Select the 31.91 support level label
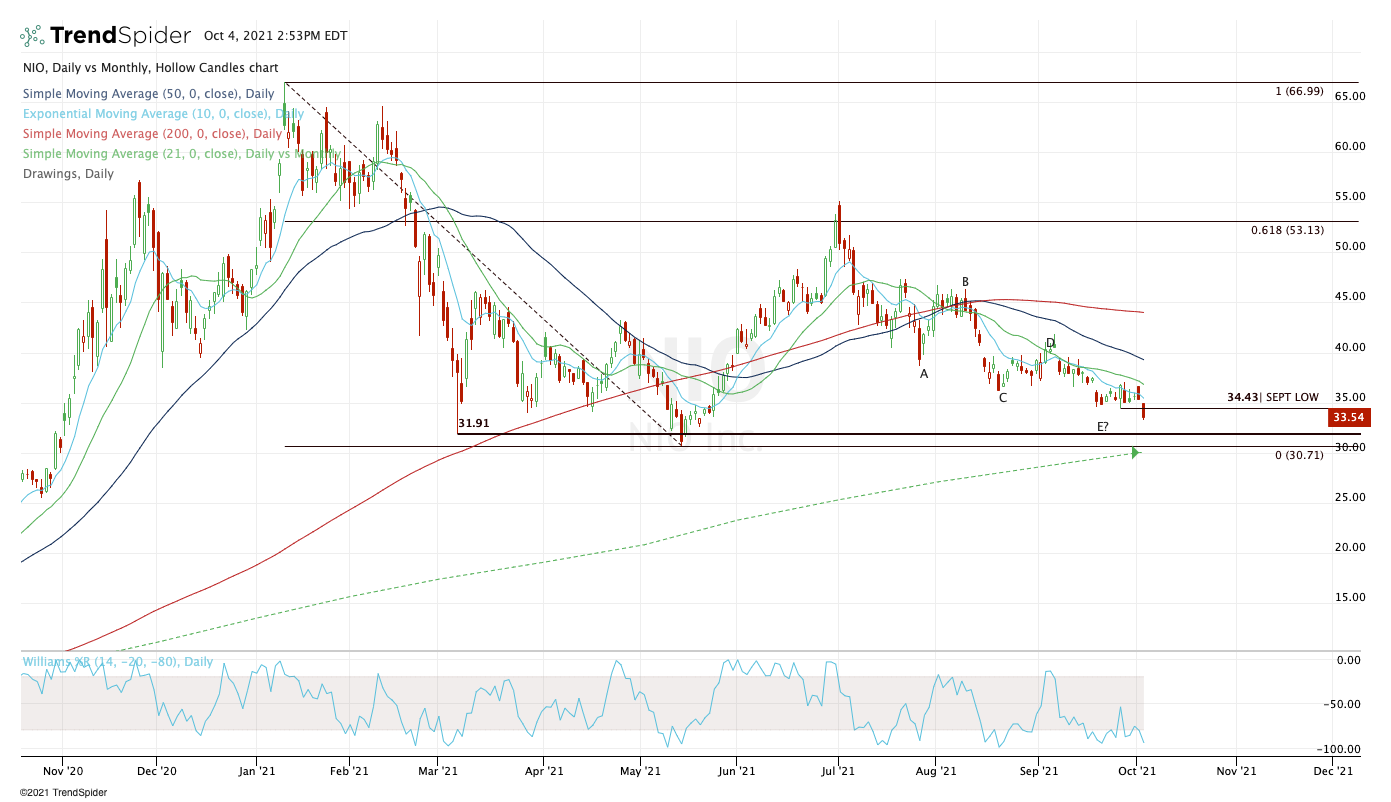This screenshot has width=1391, height=802. point(474,424)
